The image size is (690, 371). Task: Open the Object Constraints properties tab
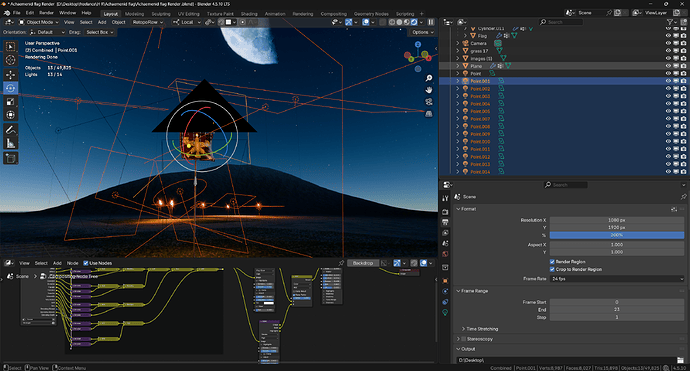[445, 302]
